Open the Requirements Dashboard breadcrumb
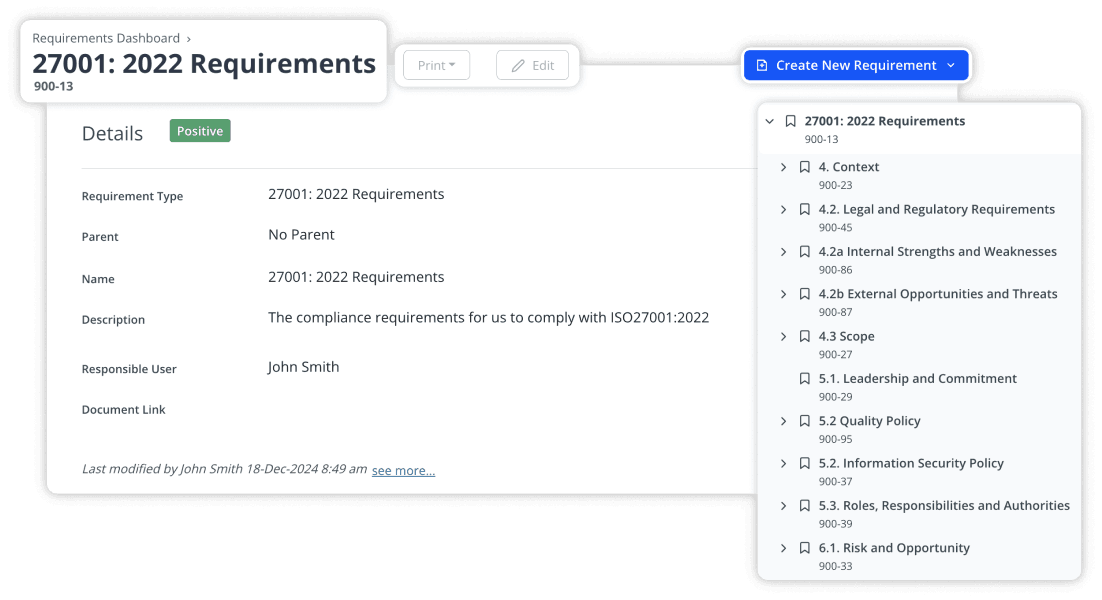The image size is (1102, 600). point(106,38)
